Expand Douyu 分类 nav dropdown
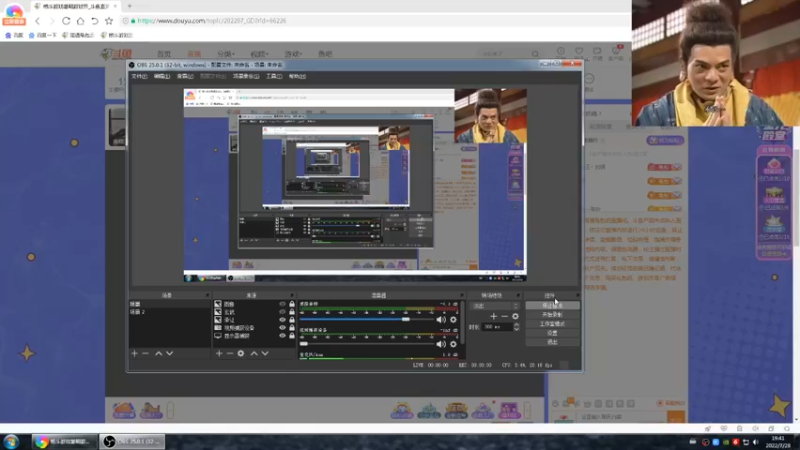The width and height of the screenshot is (800, 450). pyautogui.click(x=225, y=54)
